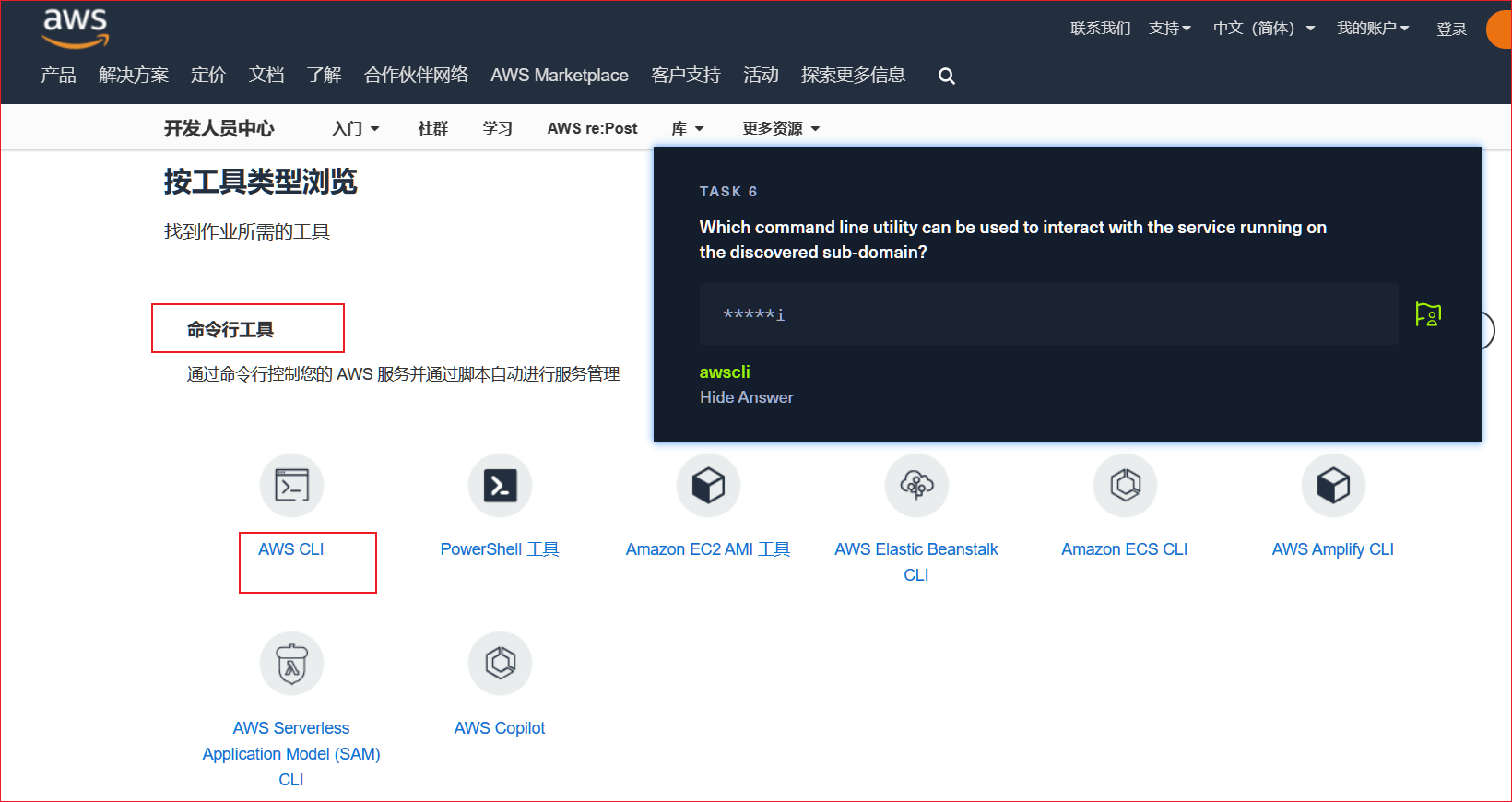Image resolution: width=1512 pixels, height=802 pixels.
Task: Open the AWS CLI text link
Action: 290,549
